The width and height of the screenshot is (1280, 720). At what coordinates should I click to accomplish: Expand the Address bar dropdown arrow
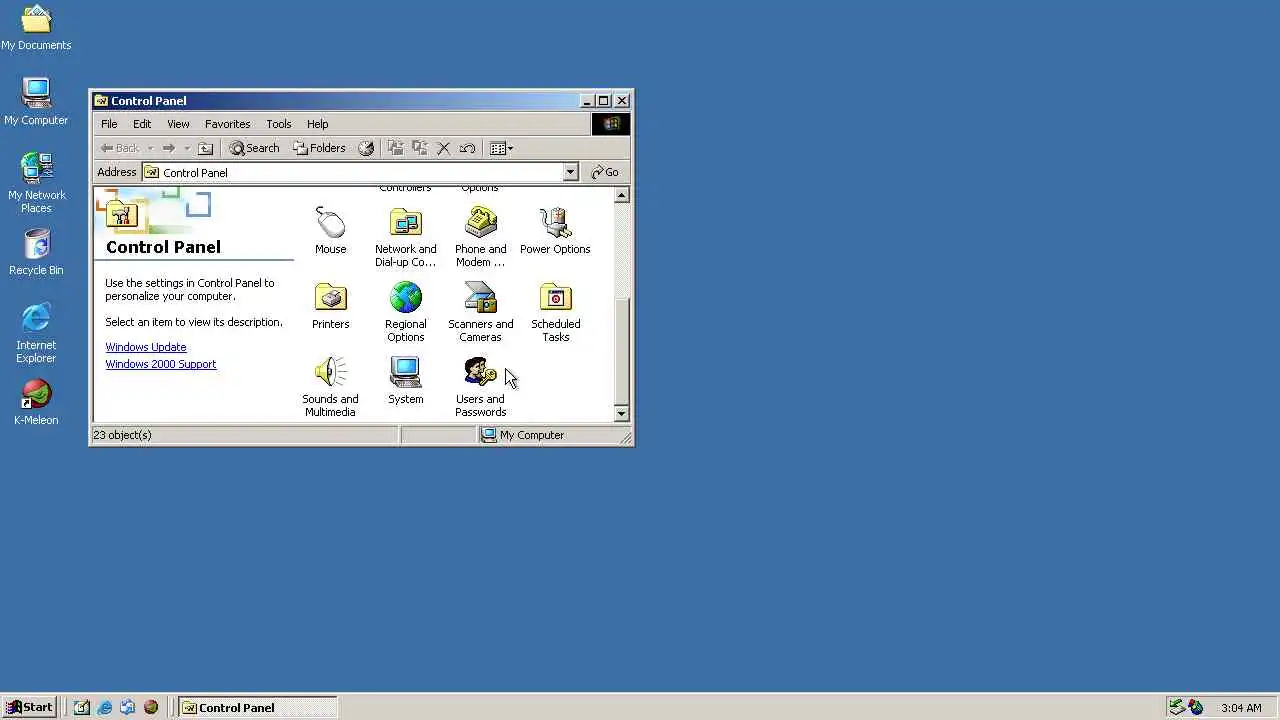point(570,172)
